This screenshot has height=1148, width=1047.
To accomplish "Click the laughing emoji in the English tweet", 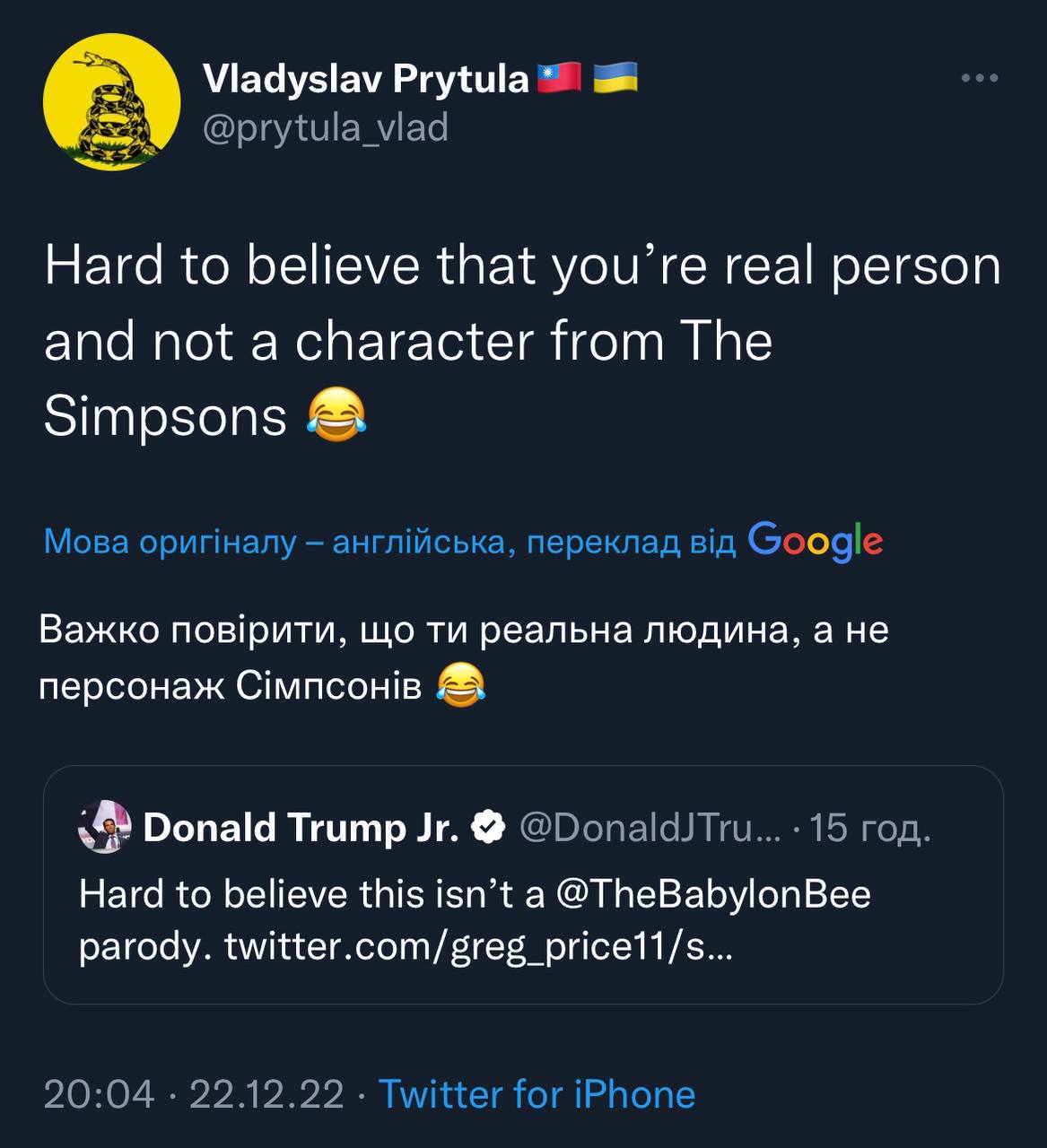I will click(337, 416).
